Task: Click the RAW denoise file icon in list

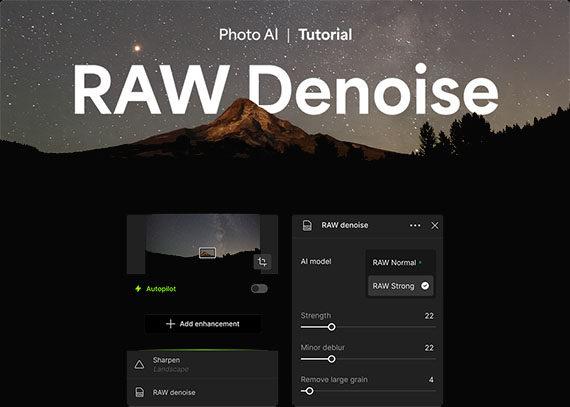Action: point(140,392)
